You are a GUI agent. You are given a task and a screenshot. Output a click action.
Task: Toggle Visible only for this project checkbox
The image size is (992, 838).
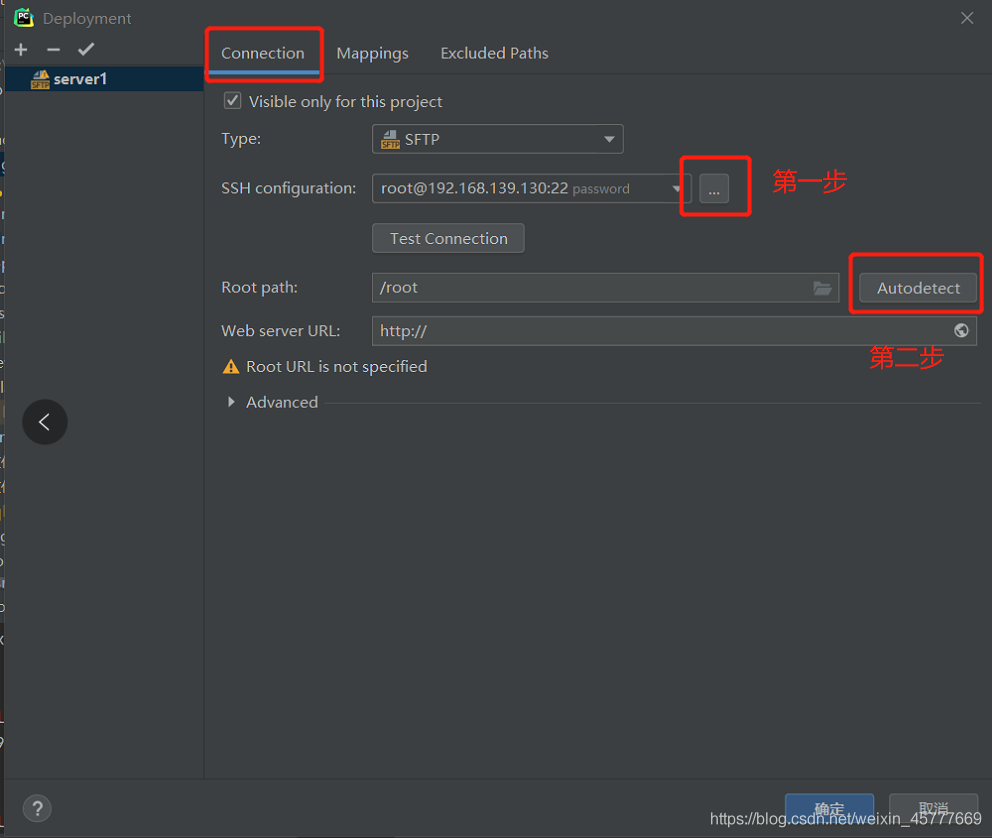pyautogui.click(x=232, y=101)
